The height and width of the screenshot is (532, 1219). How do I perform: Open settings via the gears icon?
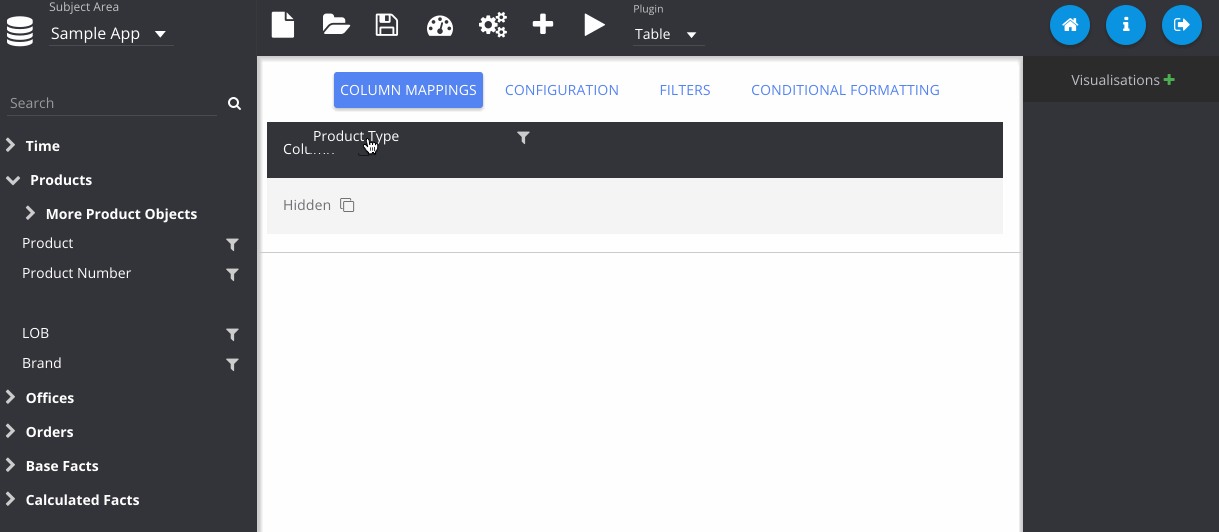coord(493,25)
